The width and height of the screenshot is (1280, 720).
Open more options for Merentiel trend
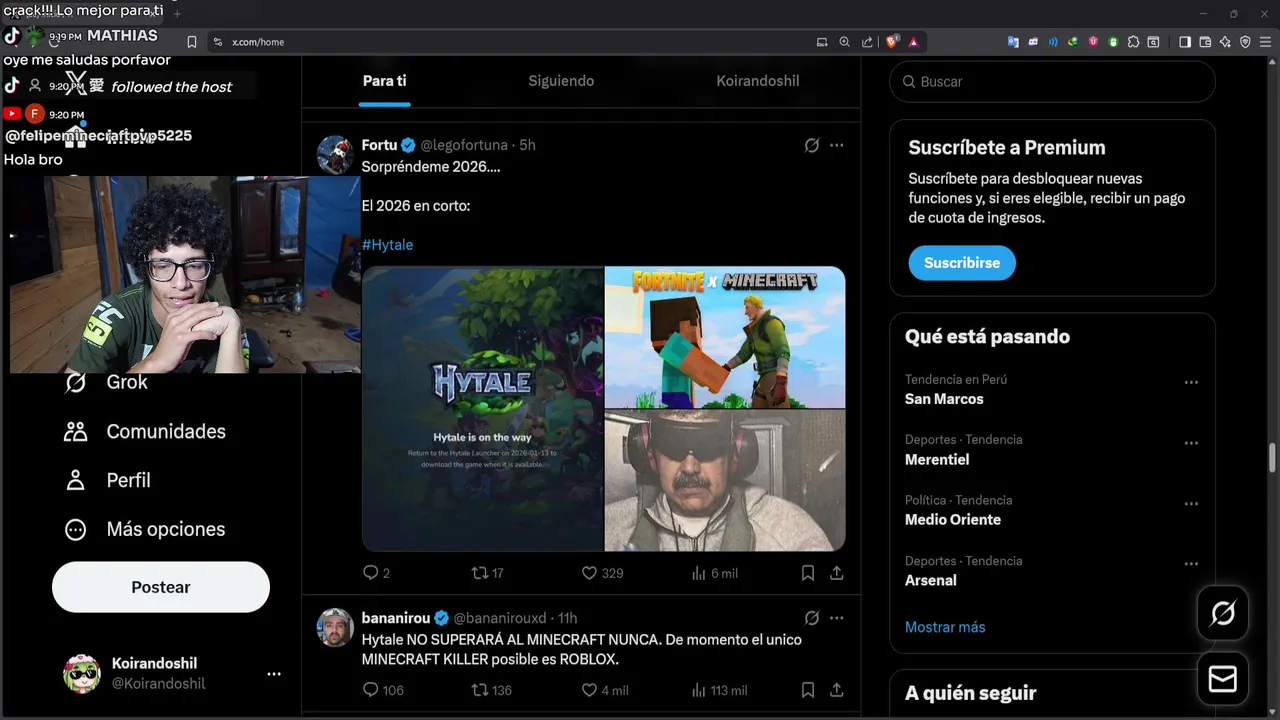click(x=1191, y=443)
